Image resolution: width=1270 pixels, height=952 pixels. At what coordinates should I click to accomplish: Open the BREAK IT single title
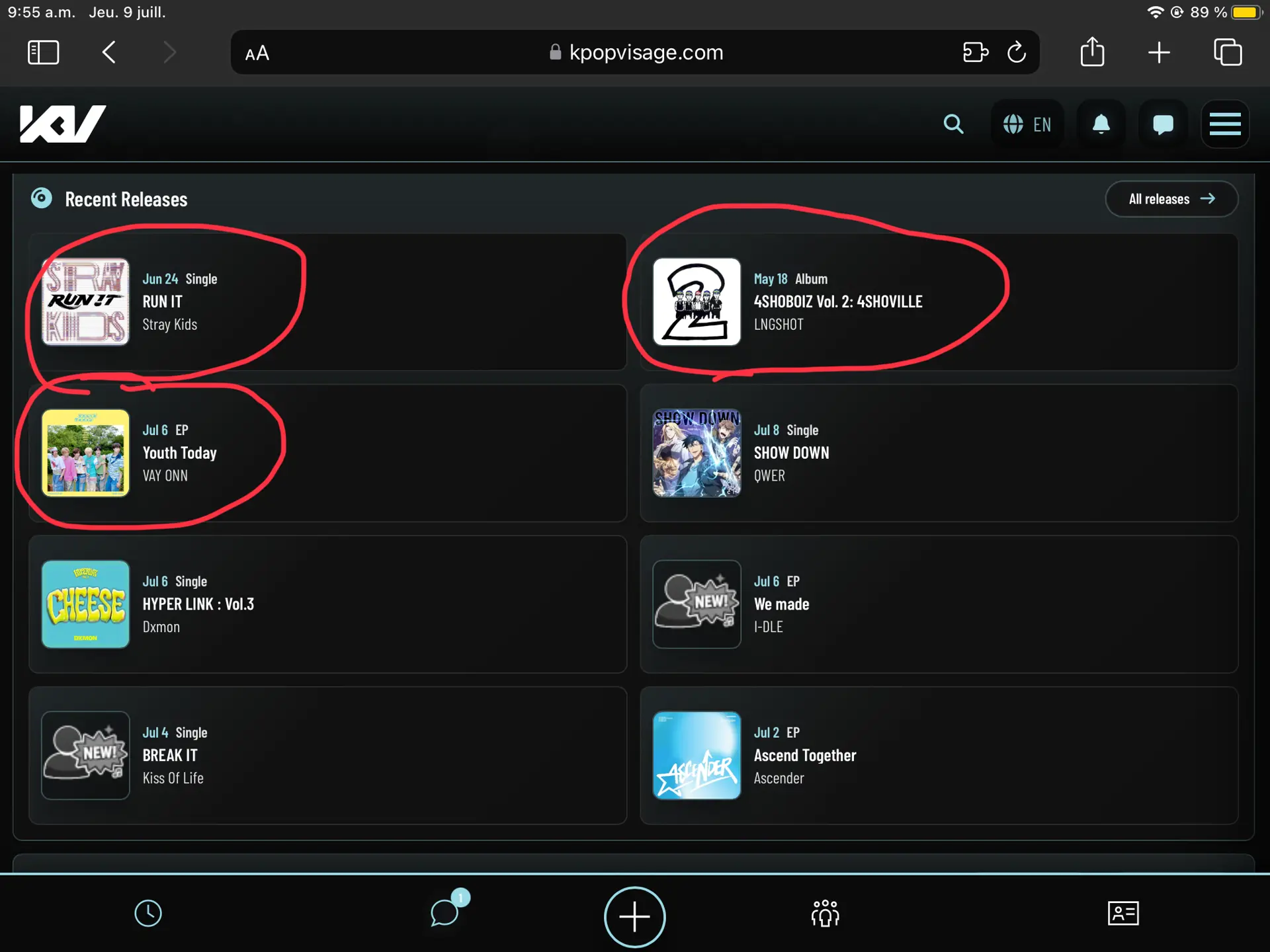click(x=170, y=756)
